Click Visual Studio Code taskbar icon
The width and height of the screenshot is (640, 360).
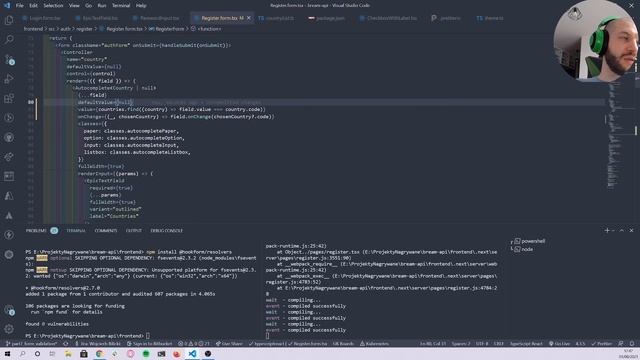point(192,353)
